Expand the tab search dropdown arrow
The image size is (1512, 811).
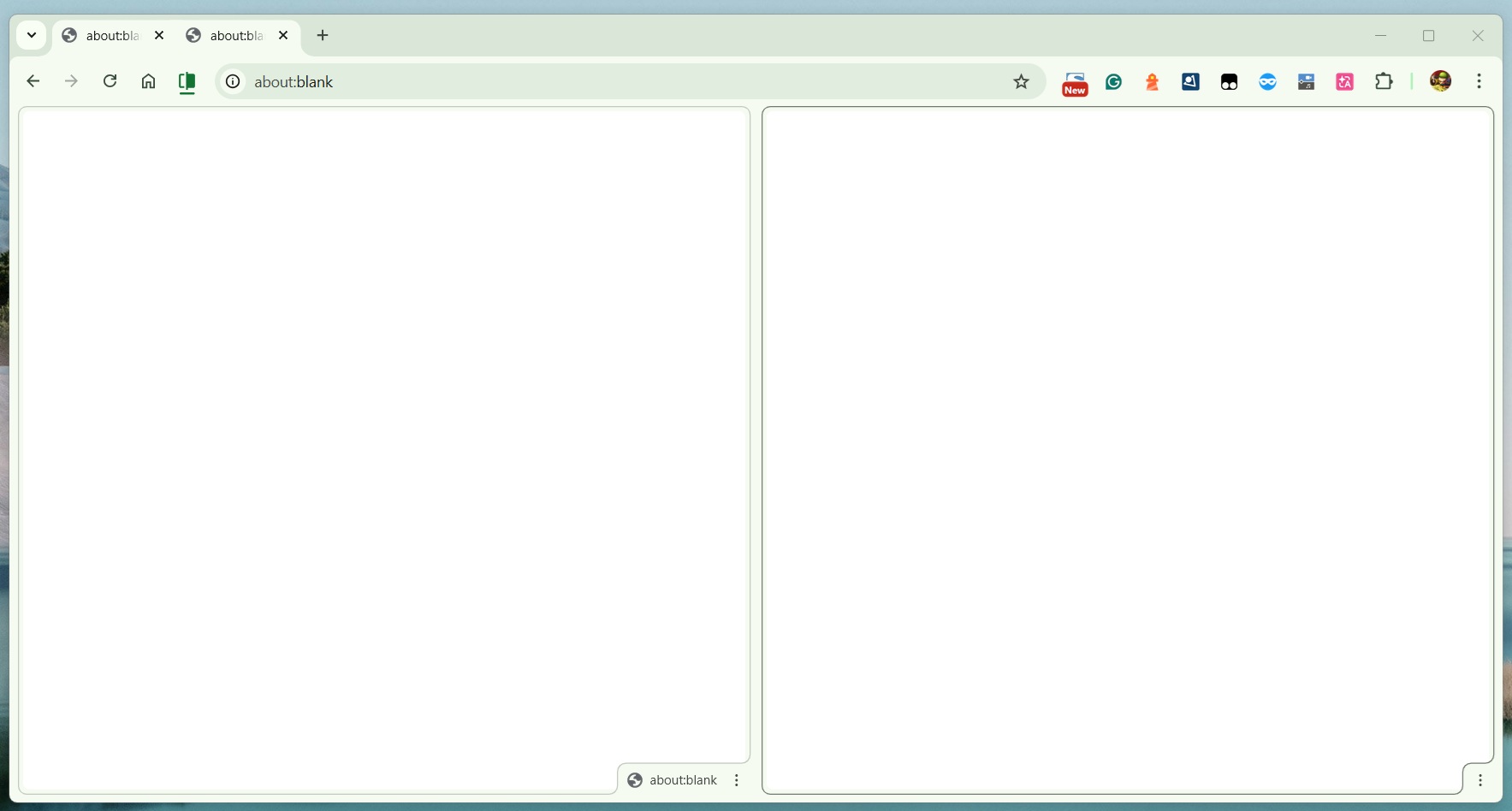coord(32,36)
